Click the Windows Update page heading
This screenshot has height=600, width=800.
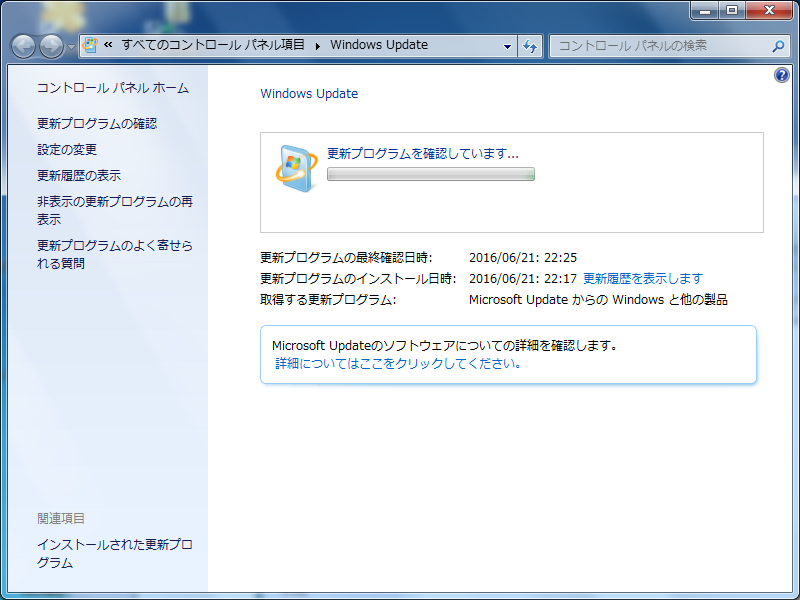309,94
